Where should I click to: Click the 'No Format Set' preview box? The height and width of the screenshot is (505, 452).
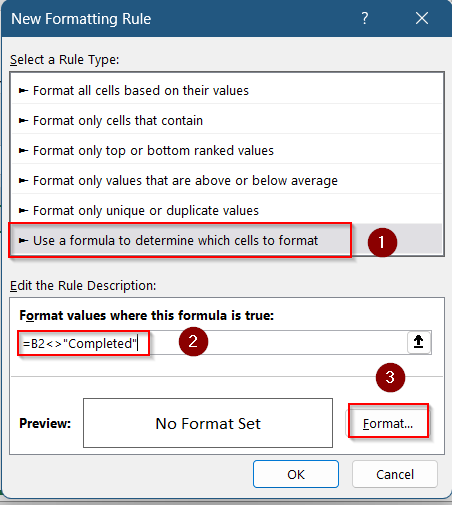coord(208,423)
